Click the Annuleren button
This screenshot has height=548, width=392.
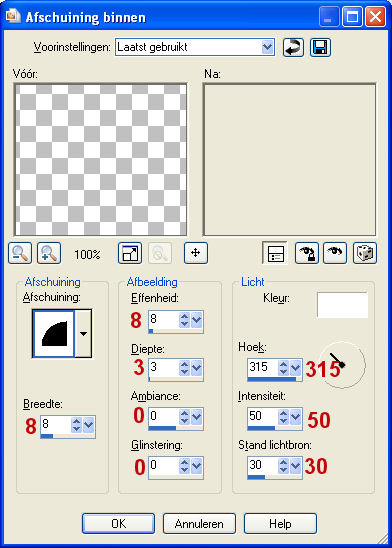click(x=199, y=524)
